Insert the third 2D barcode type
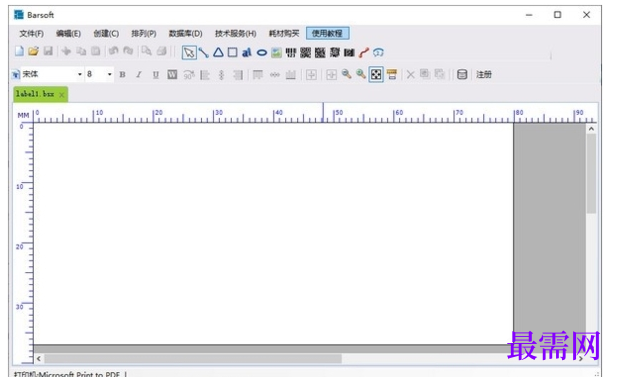Viewport: 619px width, 377px height. 335,53
